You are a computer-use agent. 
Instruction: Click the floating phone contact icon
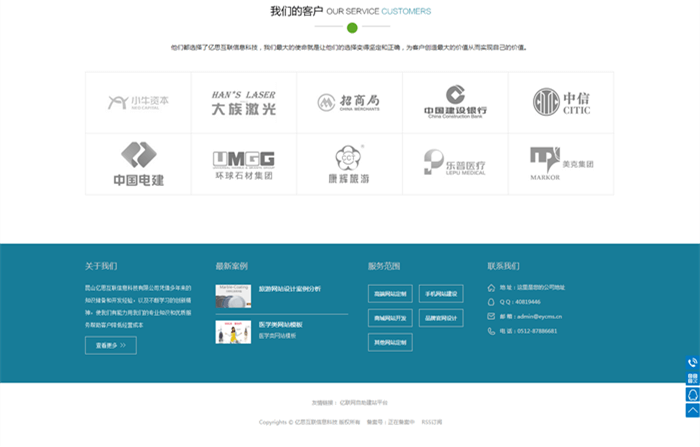click(x=692, y=362)
